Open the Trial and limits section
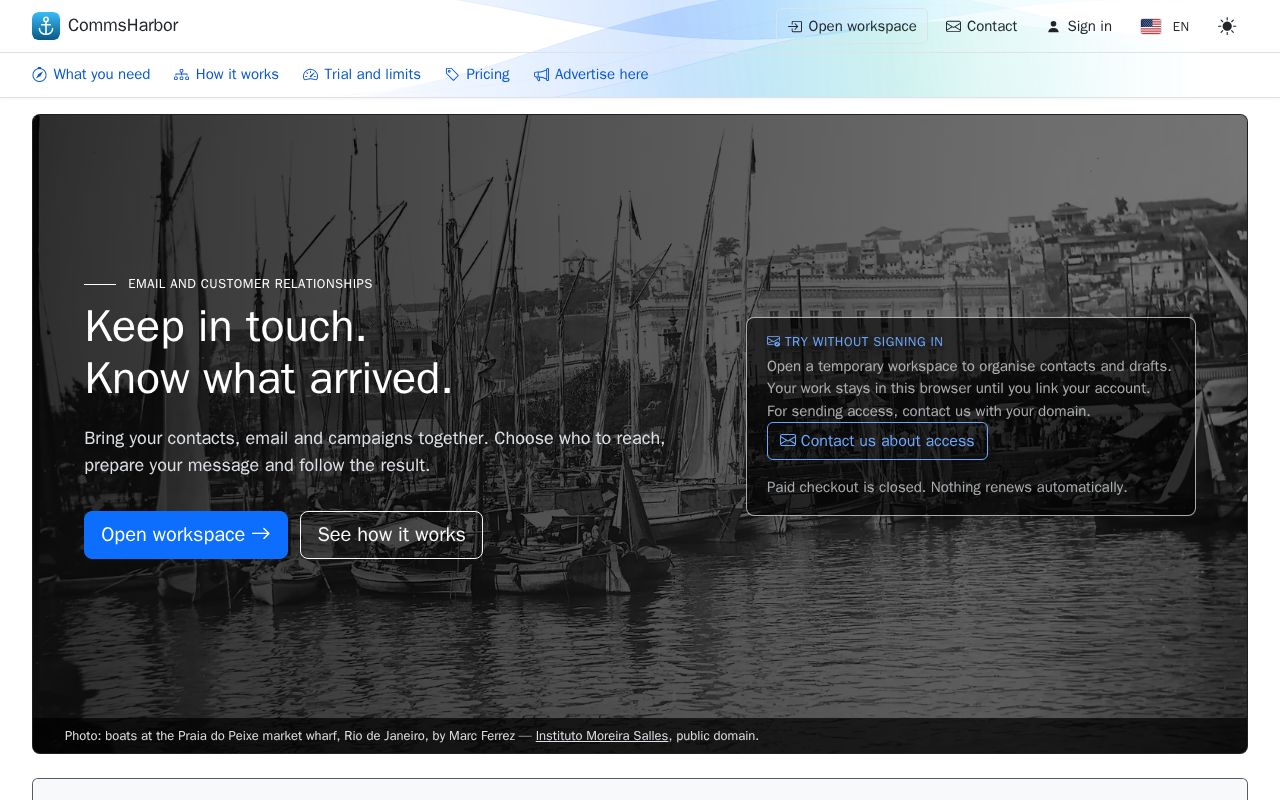1280x800 pixels. coord(362,74)
